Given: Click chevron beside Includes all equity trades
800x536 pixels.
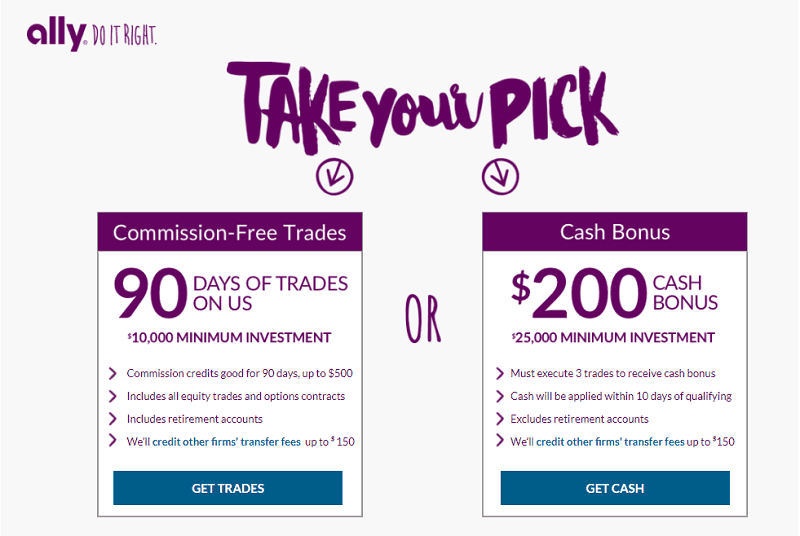Looking at the screenshot, I should tap(113, 396).
